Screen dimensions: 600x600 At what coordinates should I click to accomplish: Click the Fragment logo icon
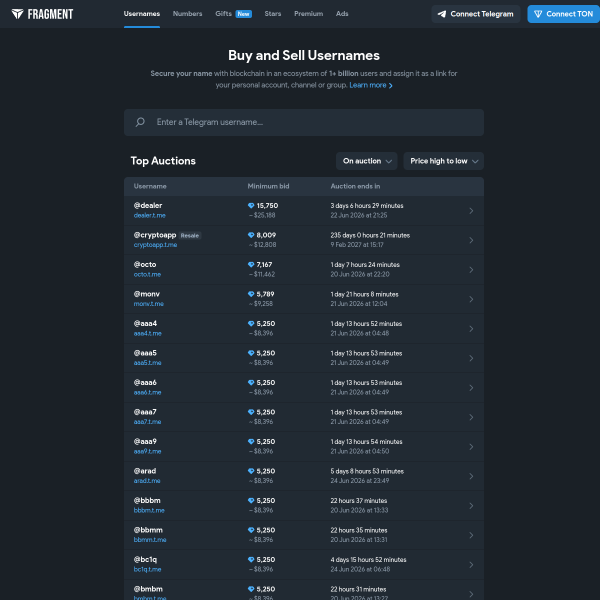[17, 14]
